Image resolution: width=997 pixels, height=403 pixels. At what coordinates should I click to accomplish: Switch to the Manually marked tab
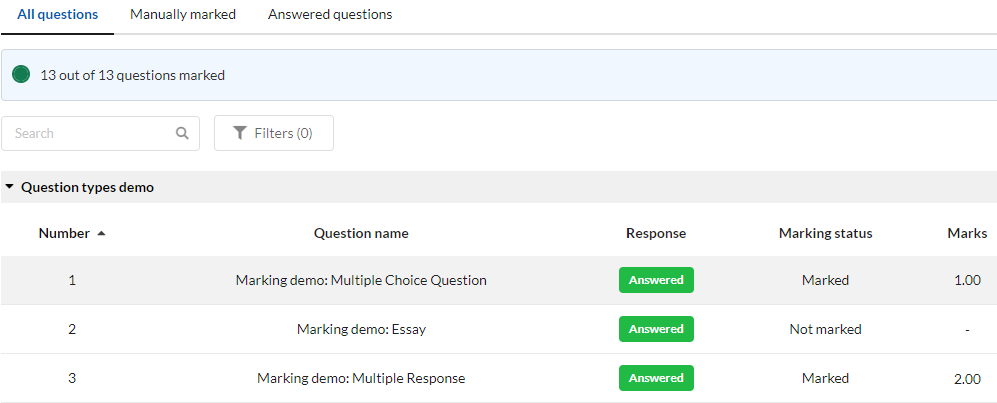coord(183,15)
